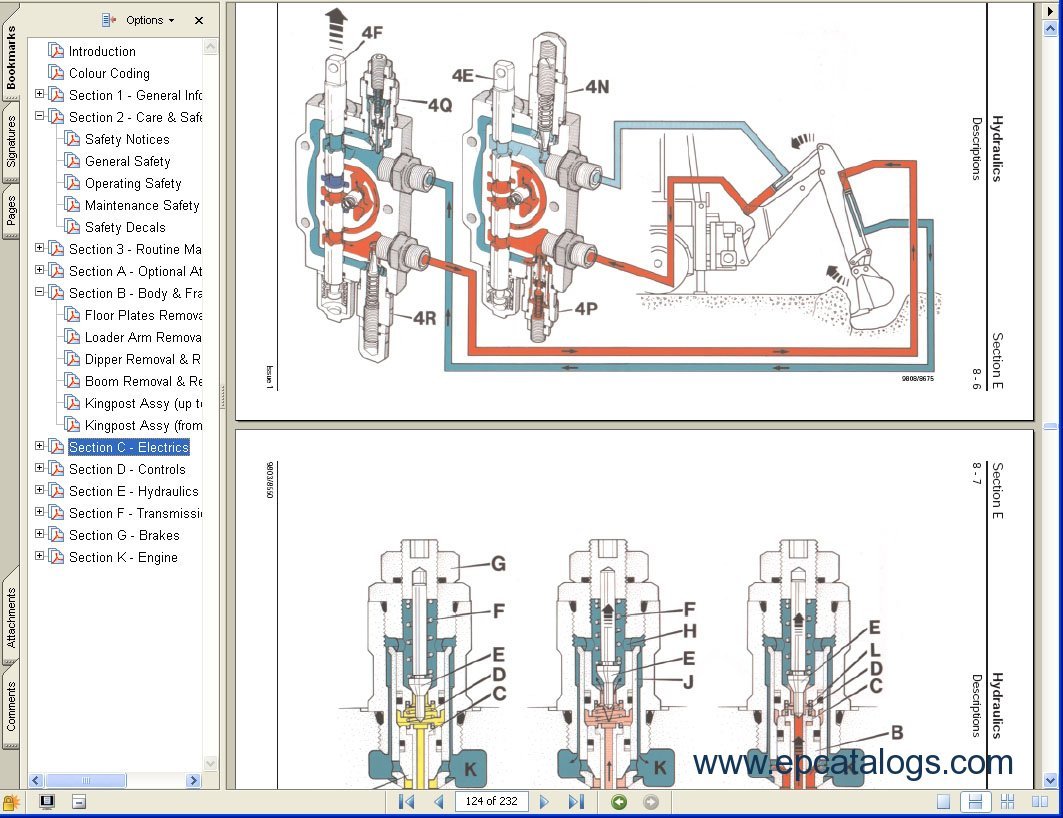Click the expand current bookmark icon

click(110, 20)
